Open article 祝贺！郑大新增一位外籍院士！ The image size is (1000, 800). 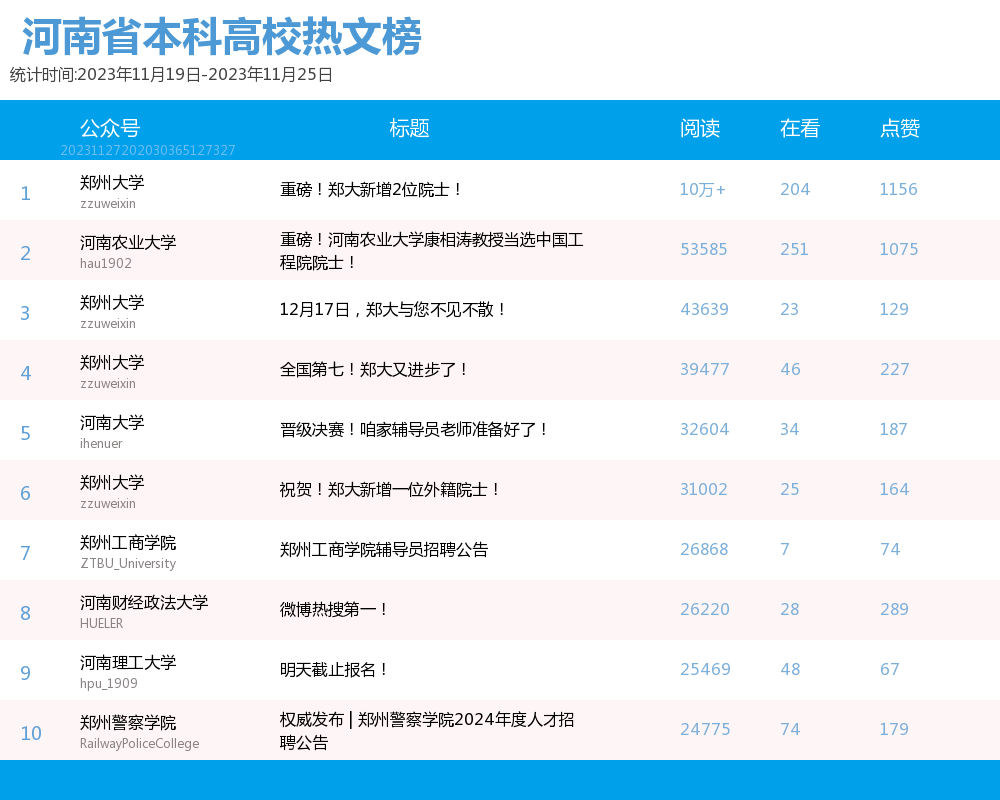389,489
